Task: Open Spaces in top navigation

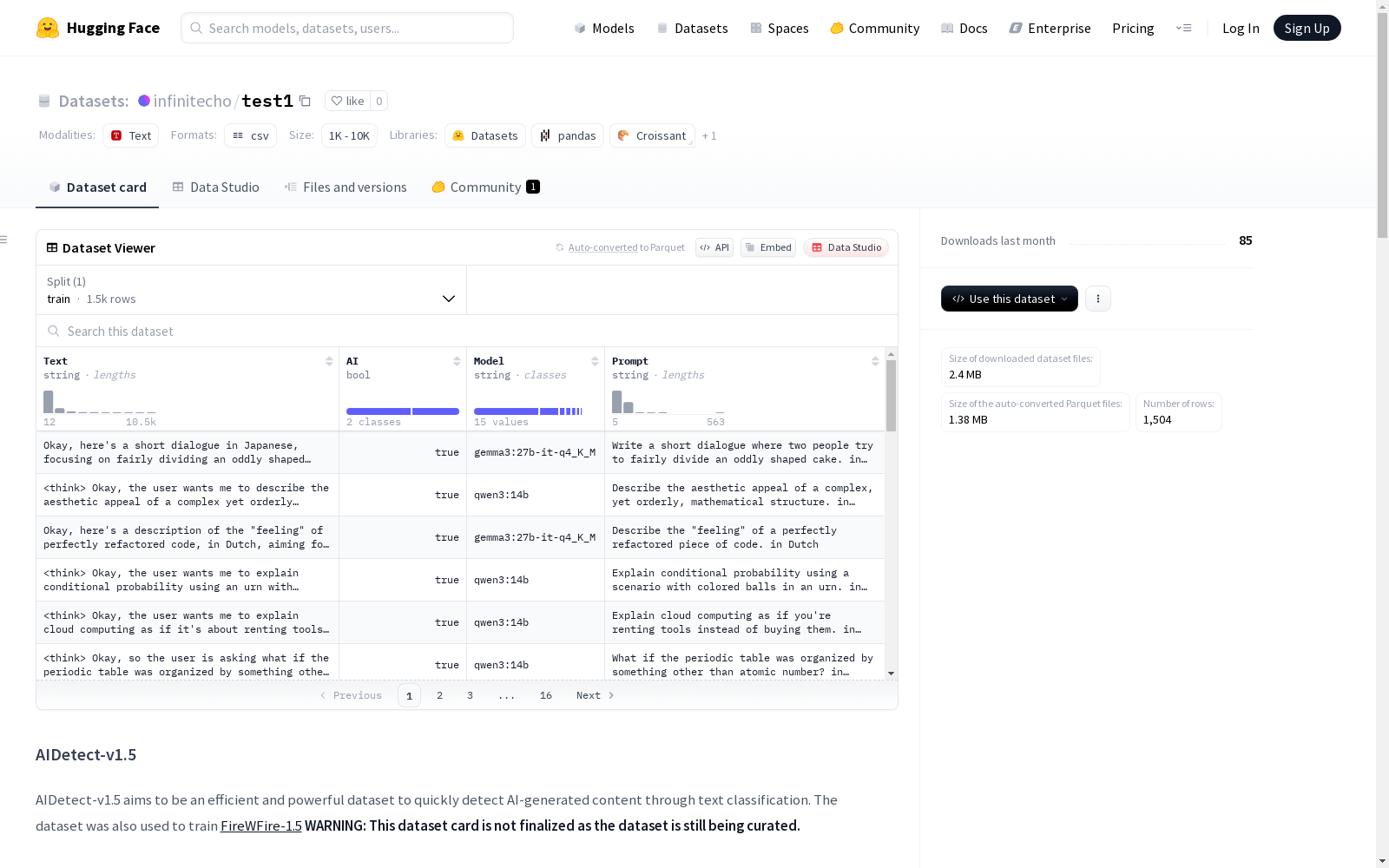Action: [x=779, y=28]
